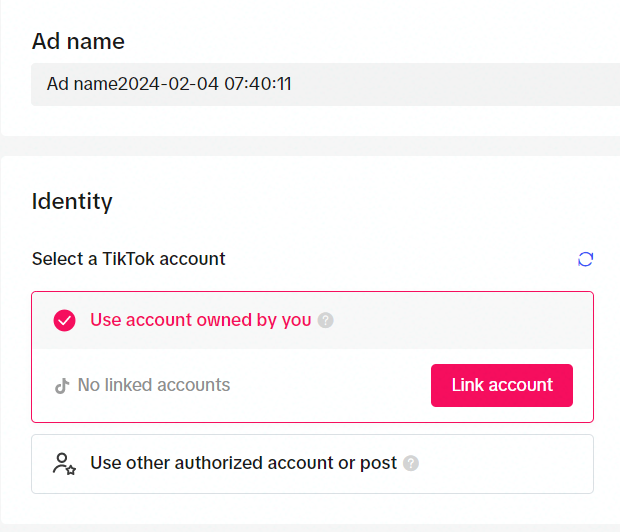Viewport: 620px width, 532px height.
Task: Place cursor after the 07:40:11 timestamp text
Action: pyautogui.click(x=292, y=84)
